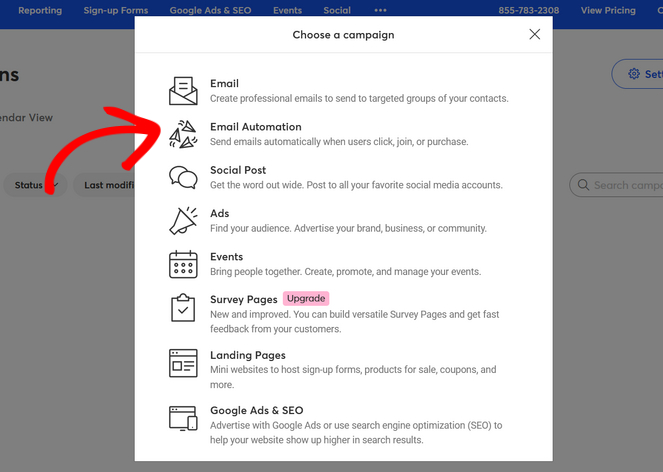
Task: Click the 'Get the word out wide' description
Action: [356, 185]
